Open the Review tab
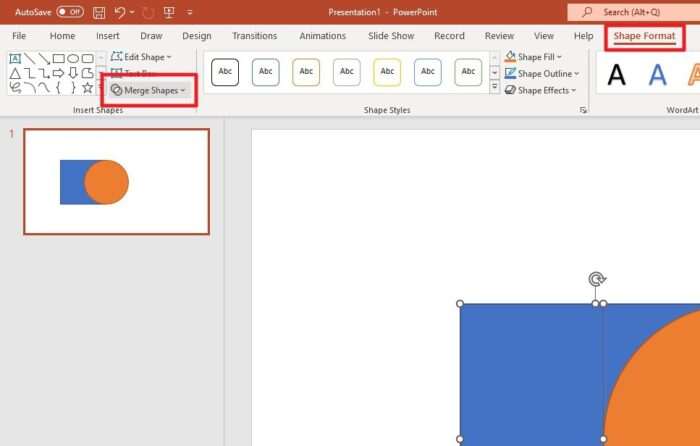This screenshot has width=700, height=446. (x=500, y=36)
